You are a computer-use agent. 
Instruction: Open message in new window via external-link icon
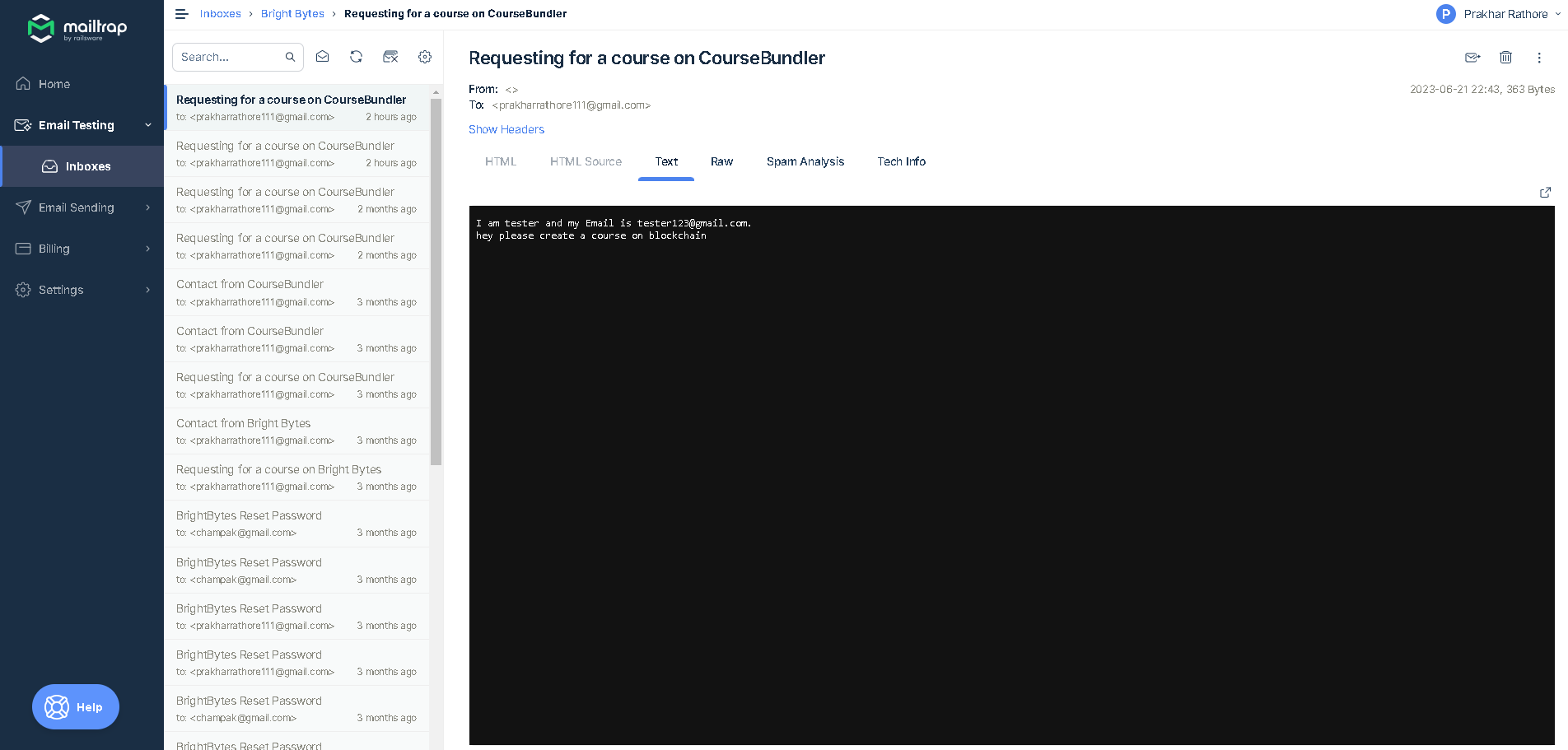[1546, 193]
